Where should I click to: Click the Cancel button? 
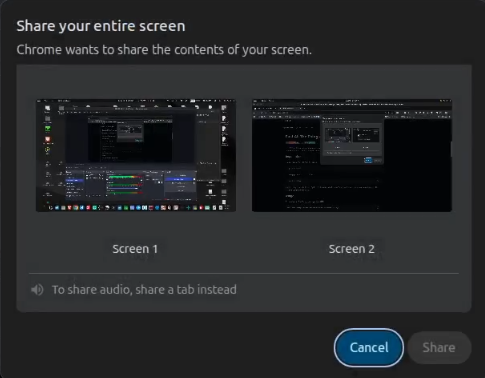coord(369,348)
